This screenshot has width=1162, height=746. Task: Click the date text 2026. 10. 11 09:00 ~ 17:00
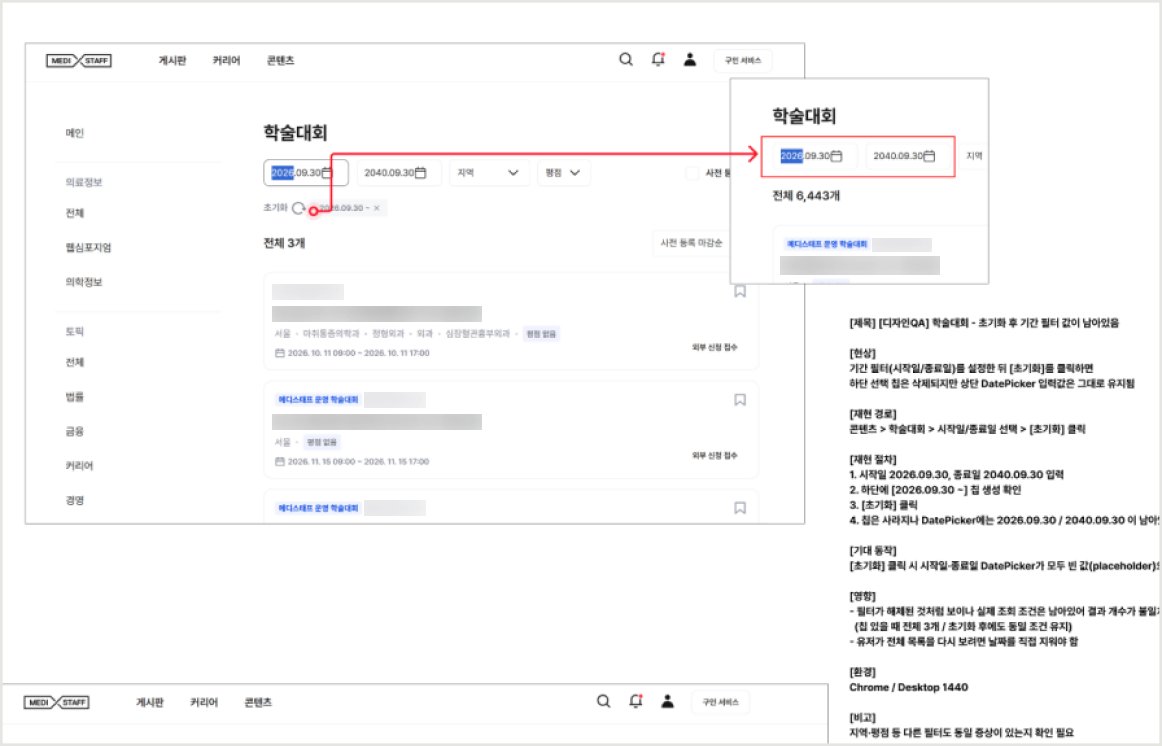(359, 353)
